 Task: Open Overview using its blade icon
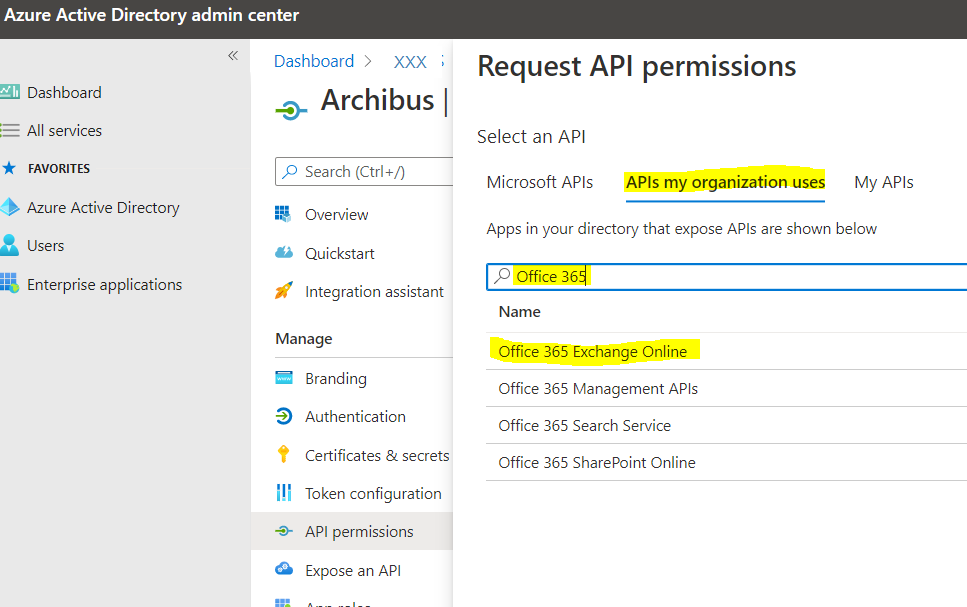(285, 214)
